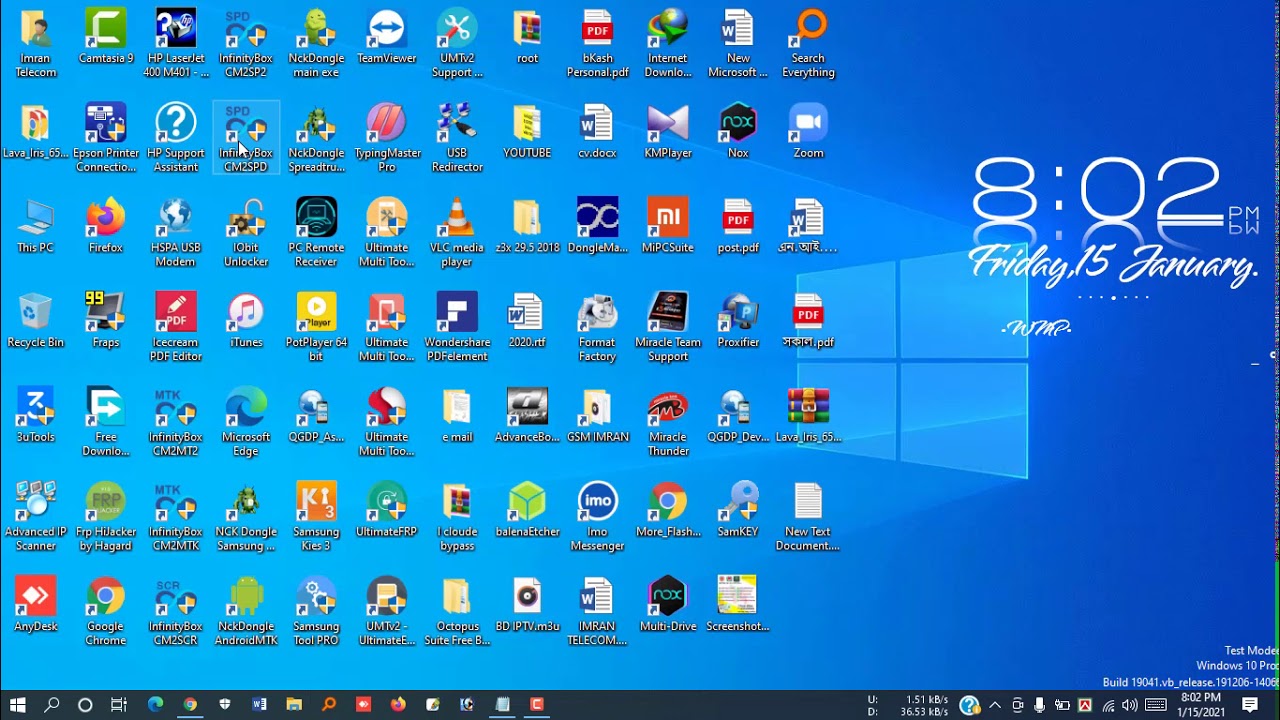The width and height of the screenshot is (1280, 720).
Task: Open Frp HiJacker by Hagard
Action: click(106, 517)
